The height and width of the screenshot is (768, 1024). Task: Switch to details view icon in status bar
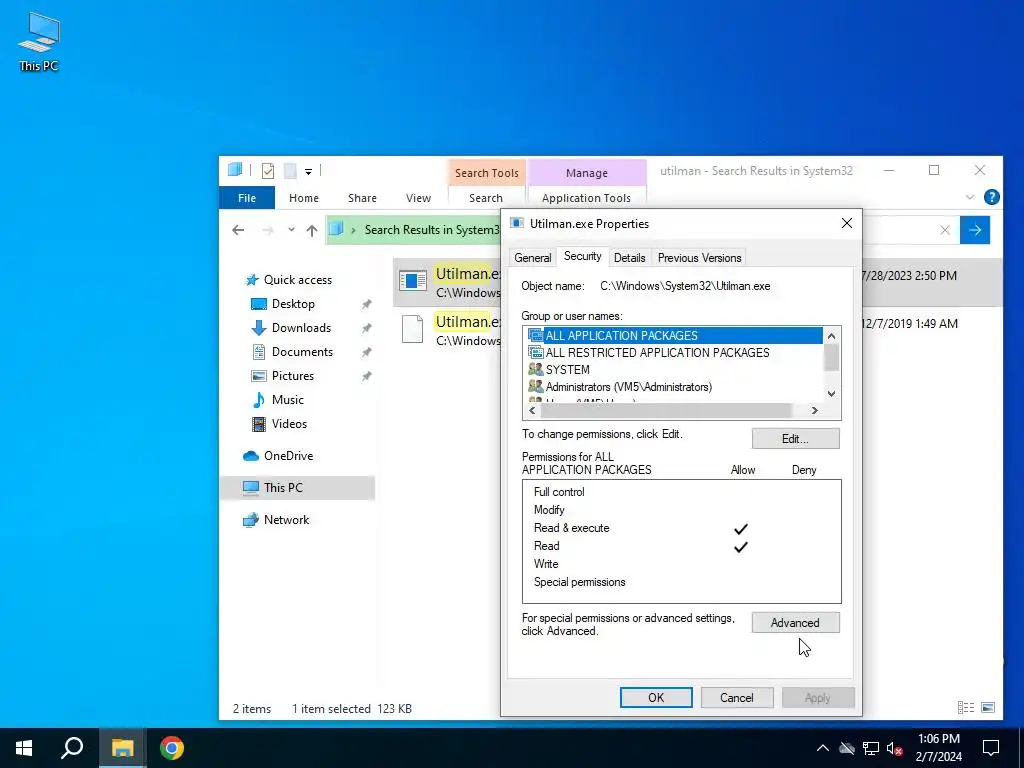tap(966, 707)
